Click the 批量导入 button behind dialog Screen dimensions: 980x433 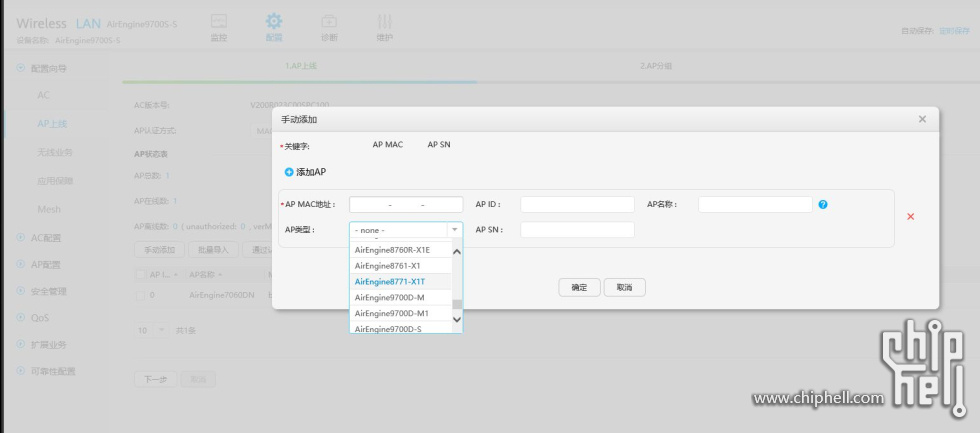click(x=213, y=250)
